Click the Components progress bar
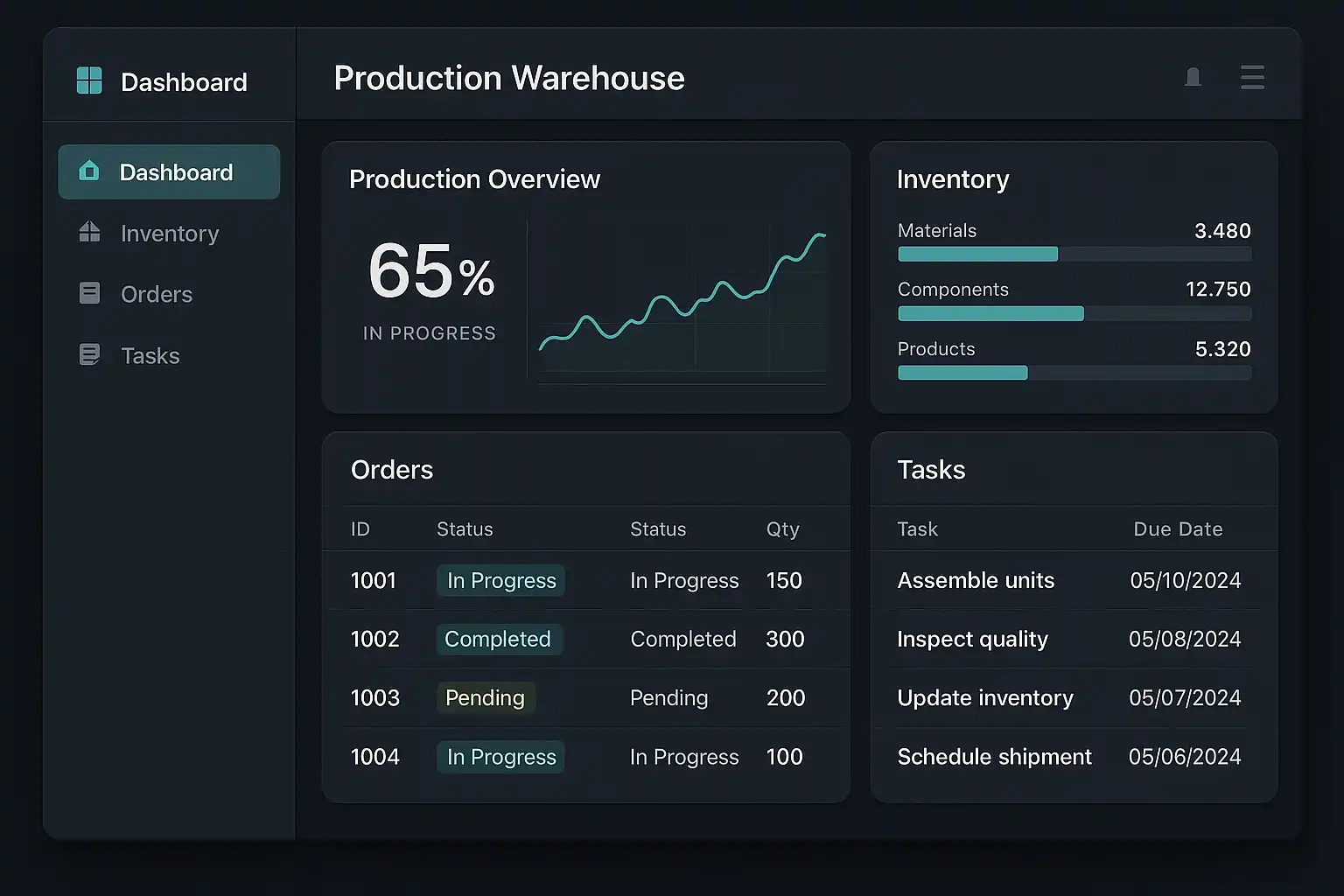 click(x=1074, y=314)
